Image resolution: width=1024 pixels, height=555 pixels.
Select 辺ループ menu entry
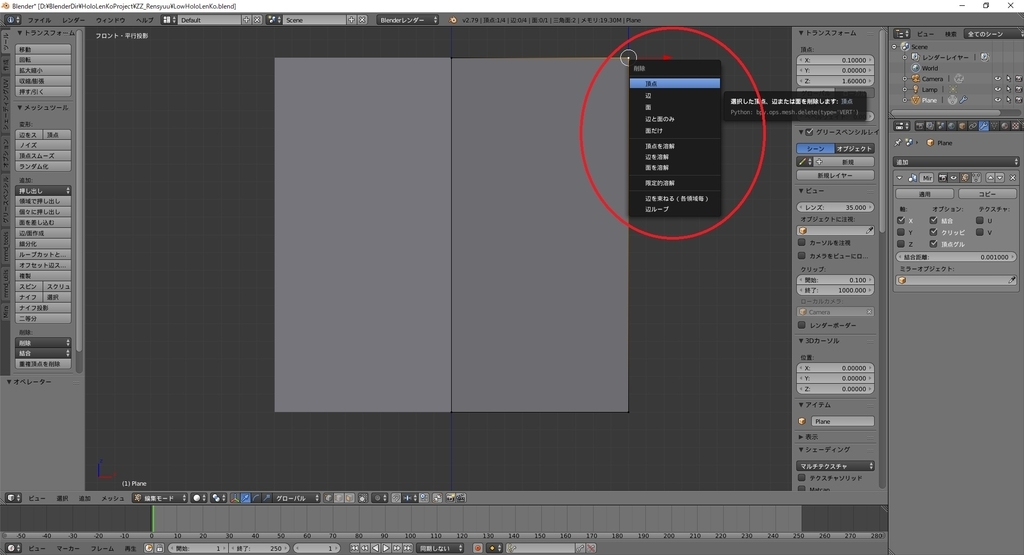pyautogui.click(x=675, y=209)
